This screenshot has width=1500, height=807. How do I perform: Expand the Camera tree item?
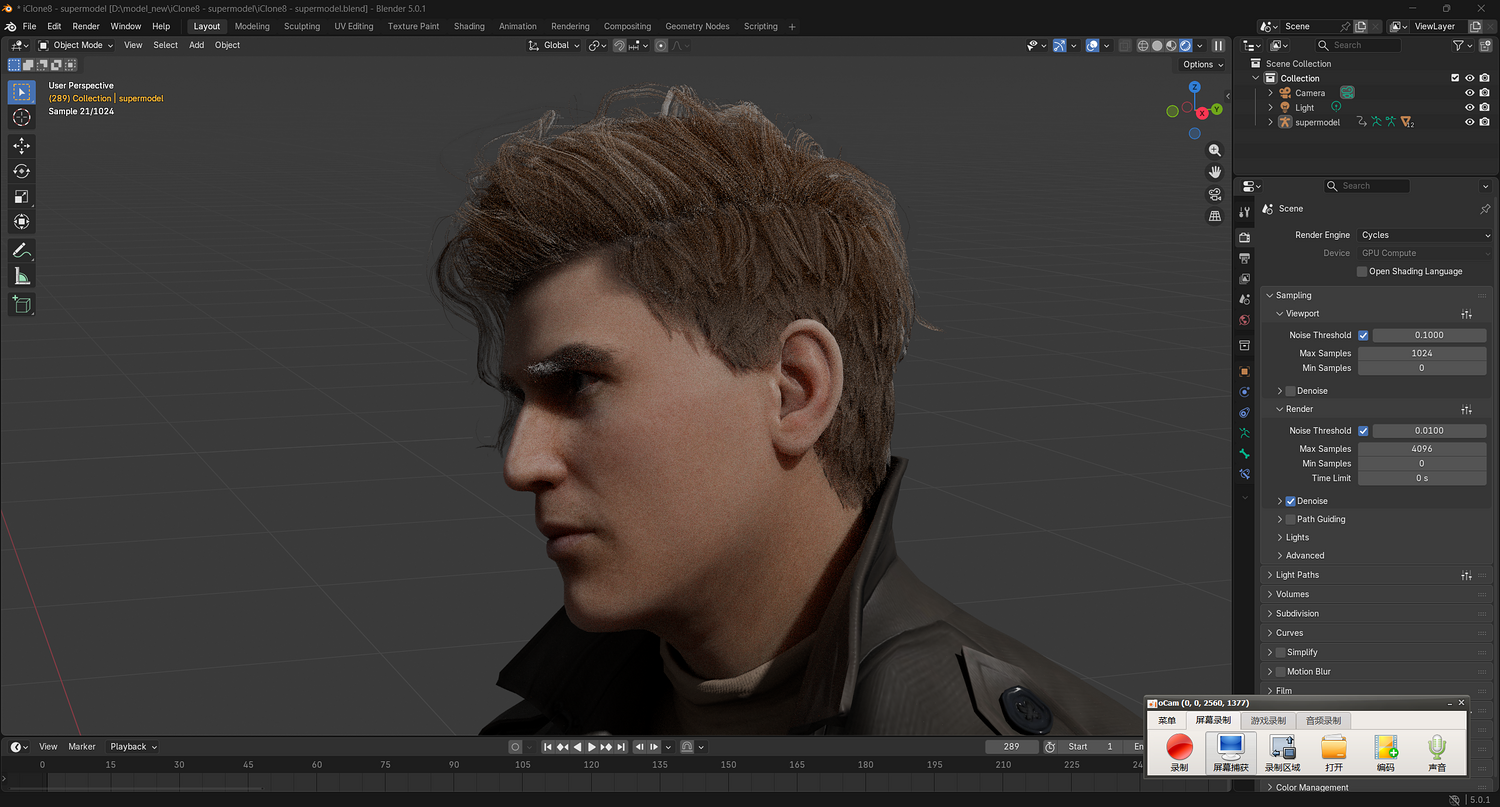tap(1271, 93)
